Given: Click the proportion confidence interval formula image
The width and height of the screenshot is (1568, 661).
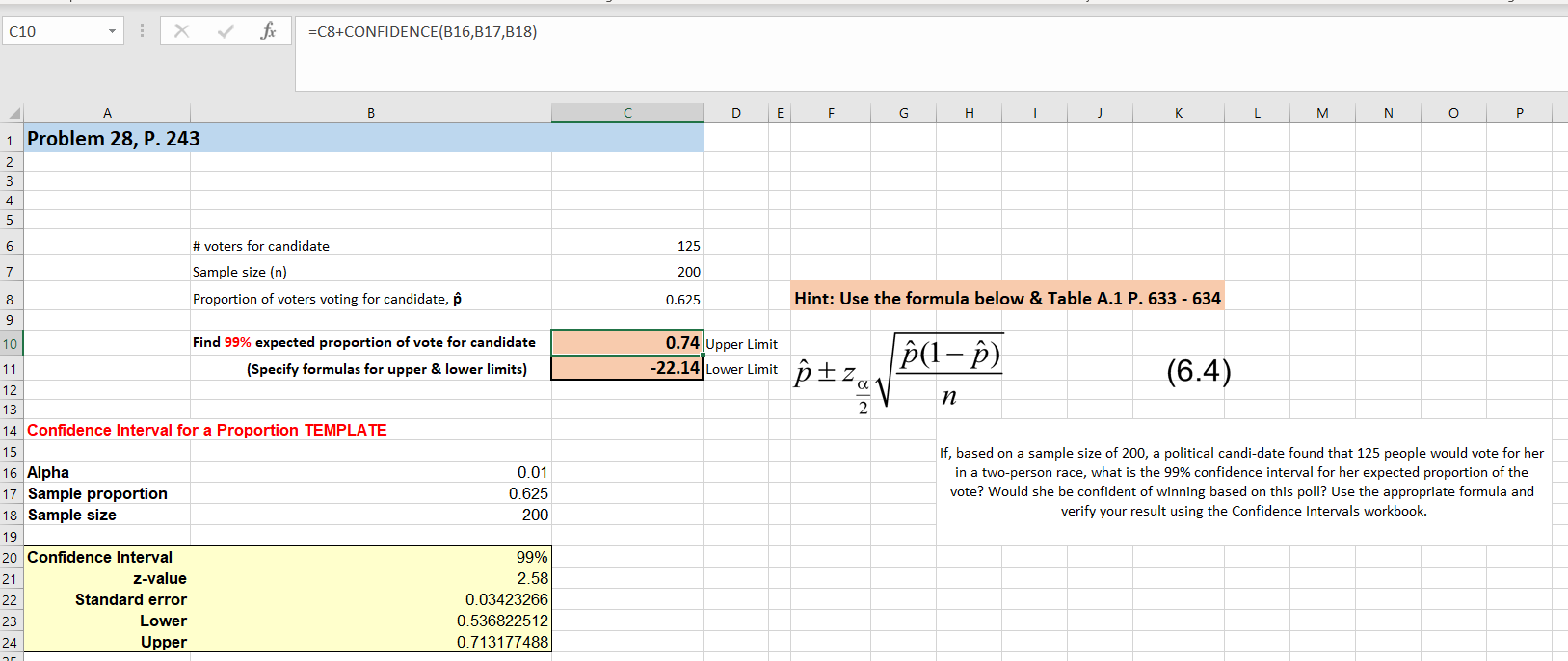Looking at the screenshot, I should (898, 375).
